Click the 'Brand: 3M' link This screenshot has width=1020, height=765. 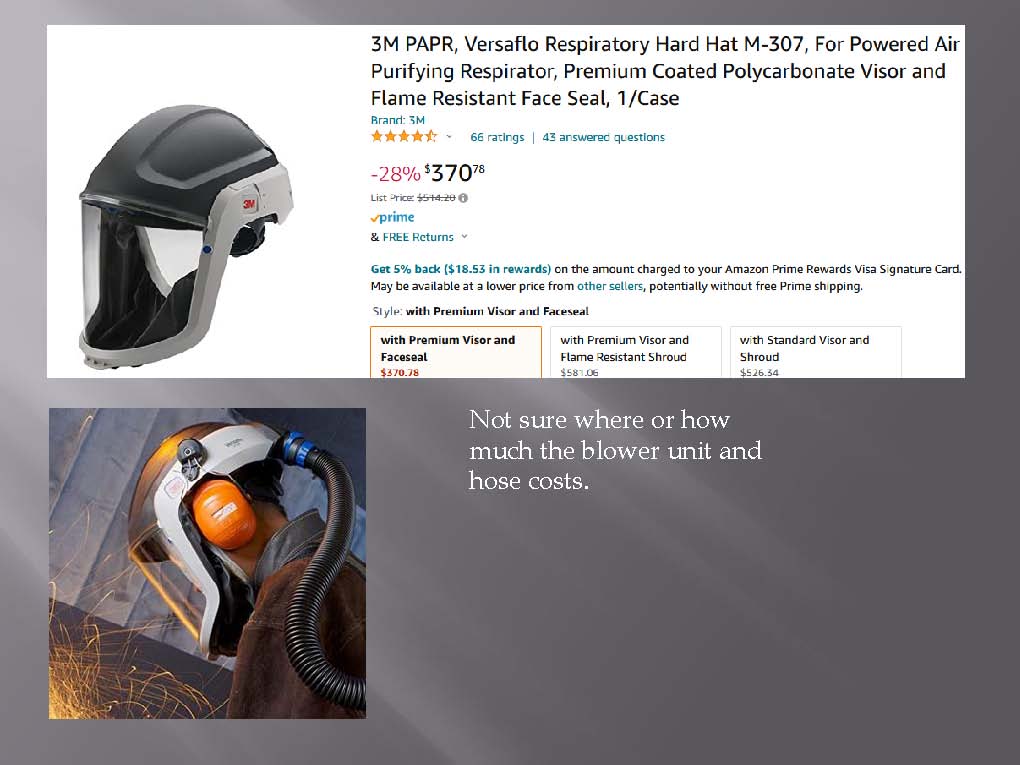(x=397, y=120)
